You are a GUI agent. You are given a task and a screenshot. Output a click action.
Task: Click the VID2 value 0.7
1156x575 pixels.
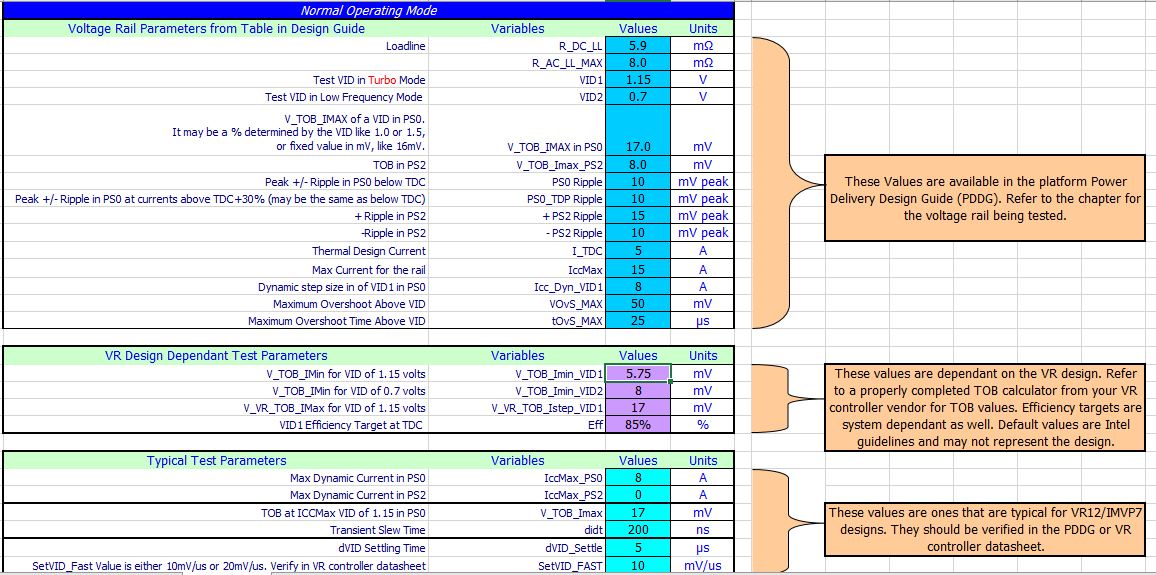pos(637,97)
